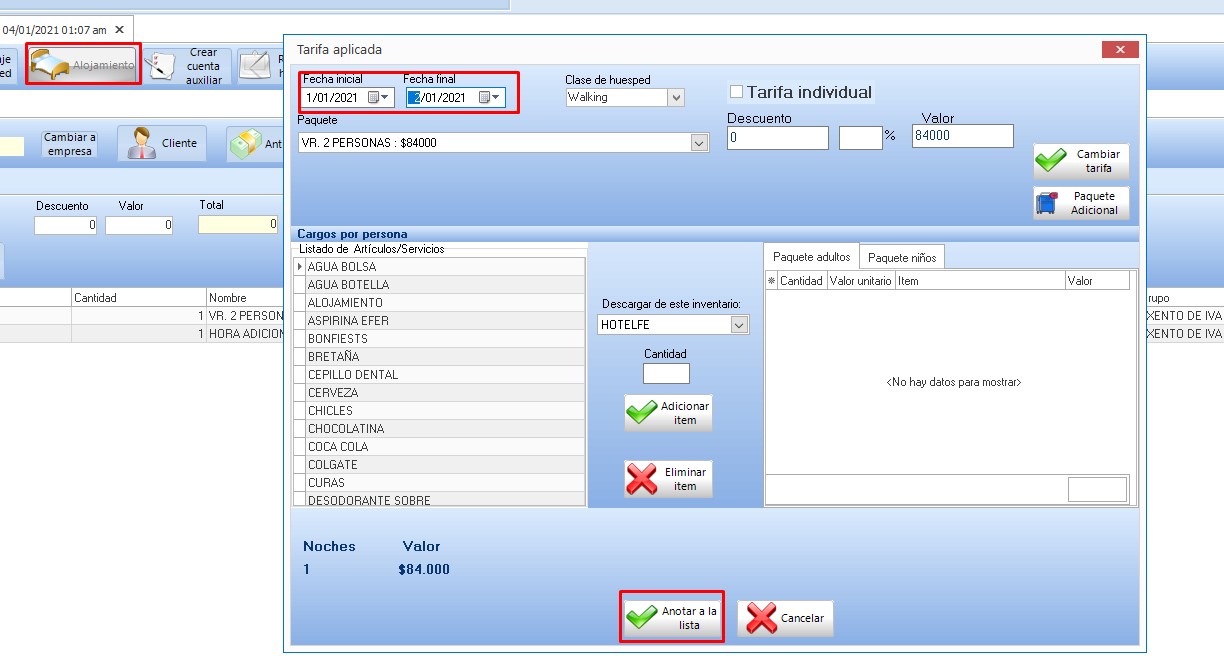Screen dimensions: 1224x668
Task: Select the Paquete adultos tab
Action: coord(811,257)
